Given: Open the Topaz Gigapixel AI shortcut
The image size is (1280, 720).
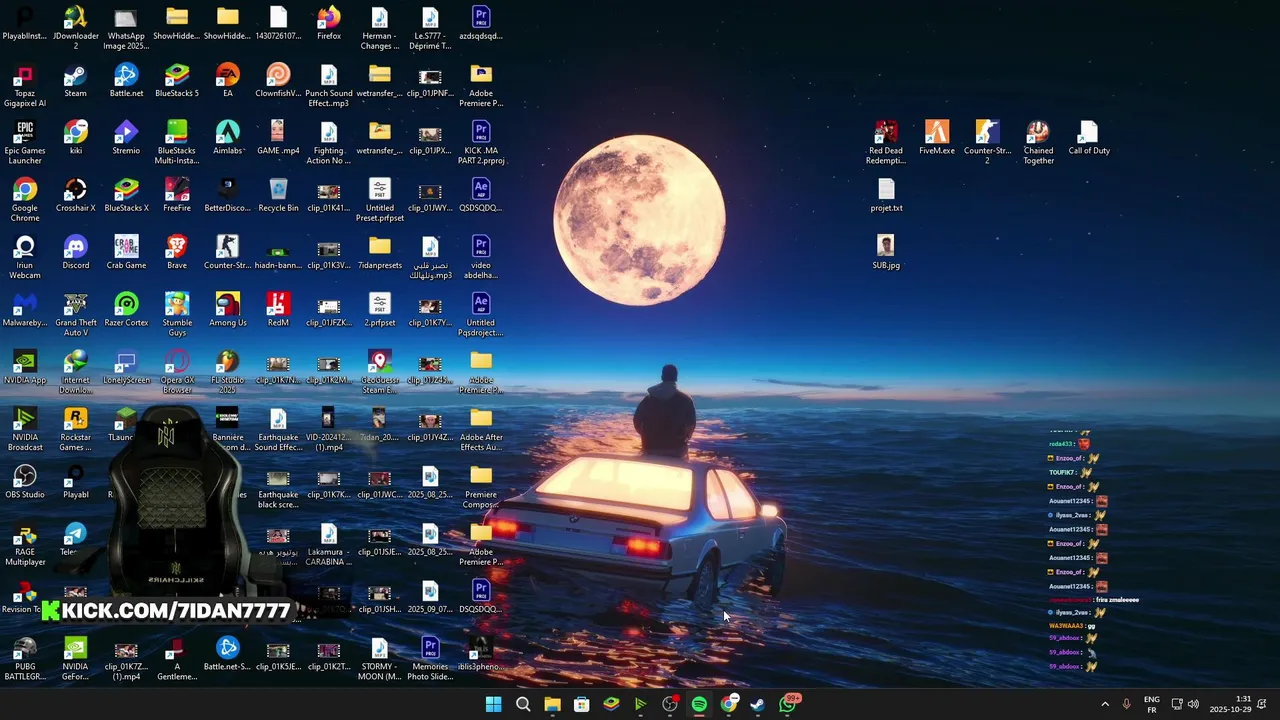Looking at the screenshot, I should [25, 86].
